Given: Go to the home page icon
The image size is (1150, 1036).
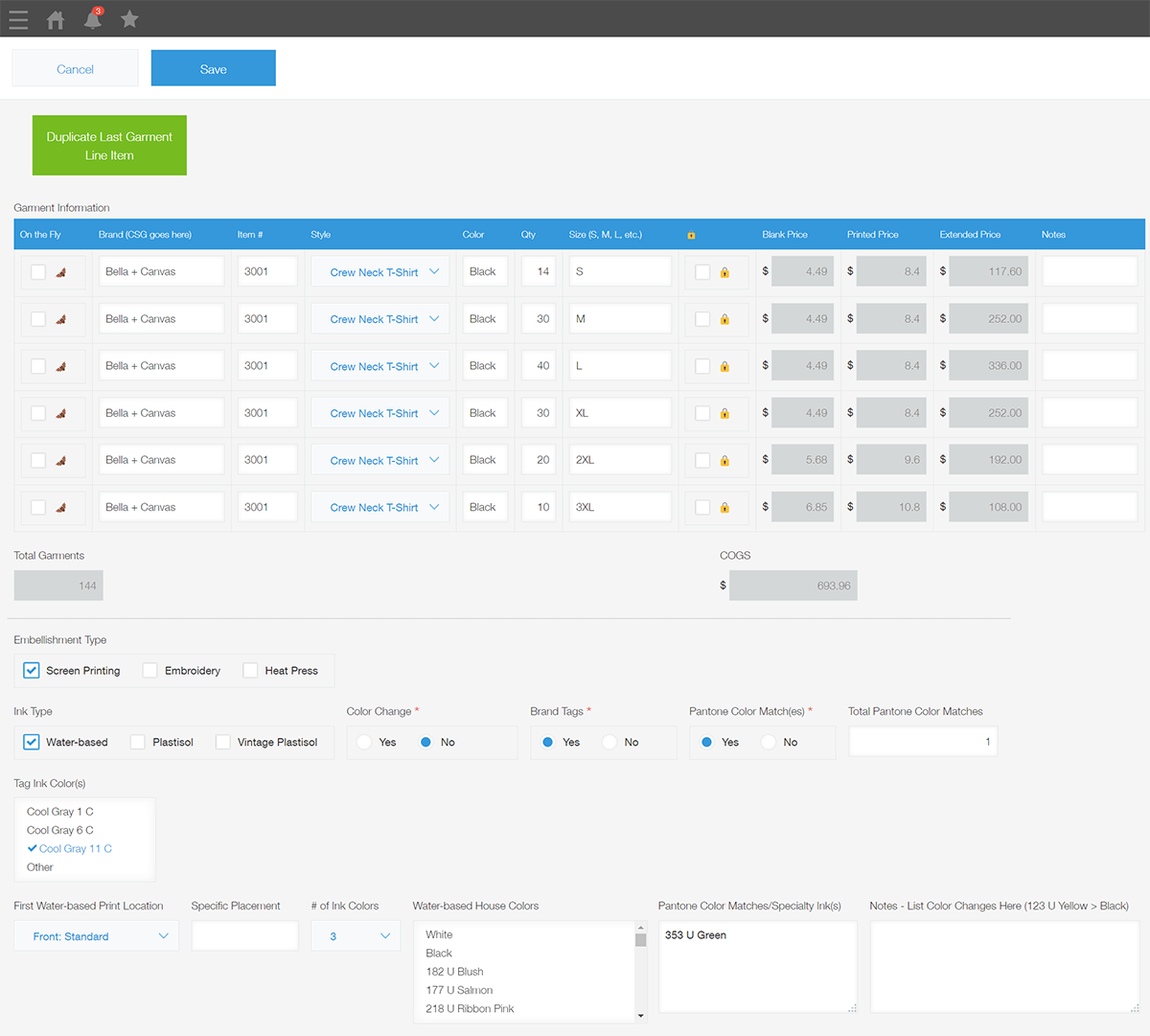Looking at the screenshot, I should 56,19.
